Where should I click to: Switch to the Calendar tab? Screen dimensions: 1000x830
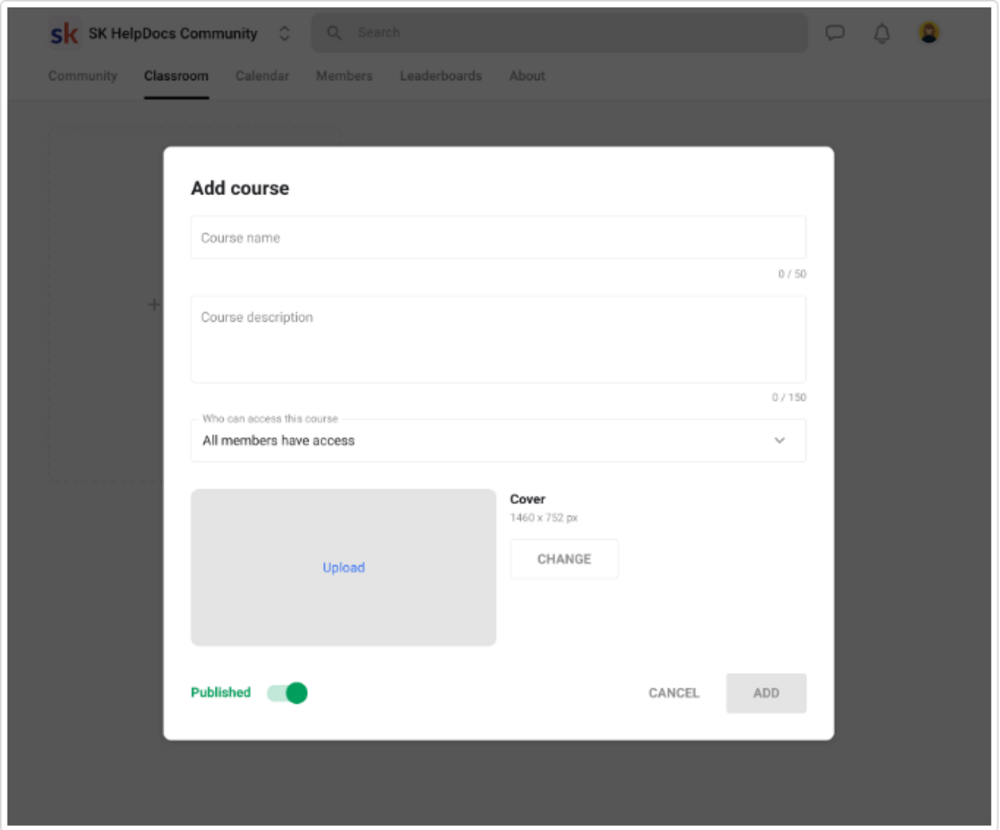coord(262,76)
